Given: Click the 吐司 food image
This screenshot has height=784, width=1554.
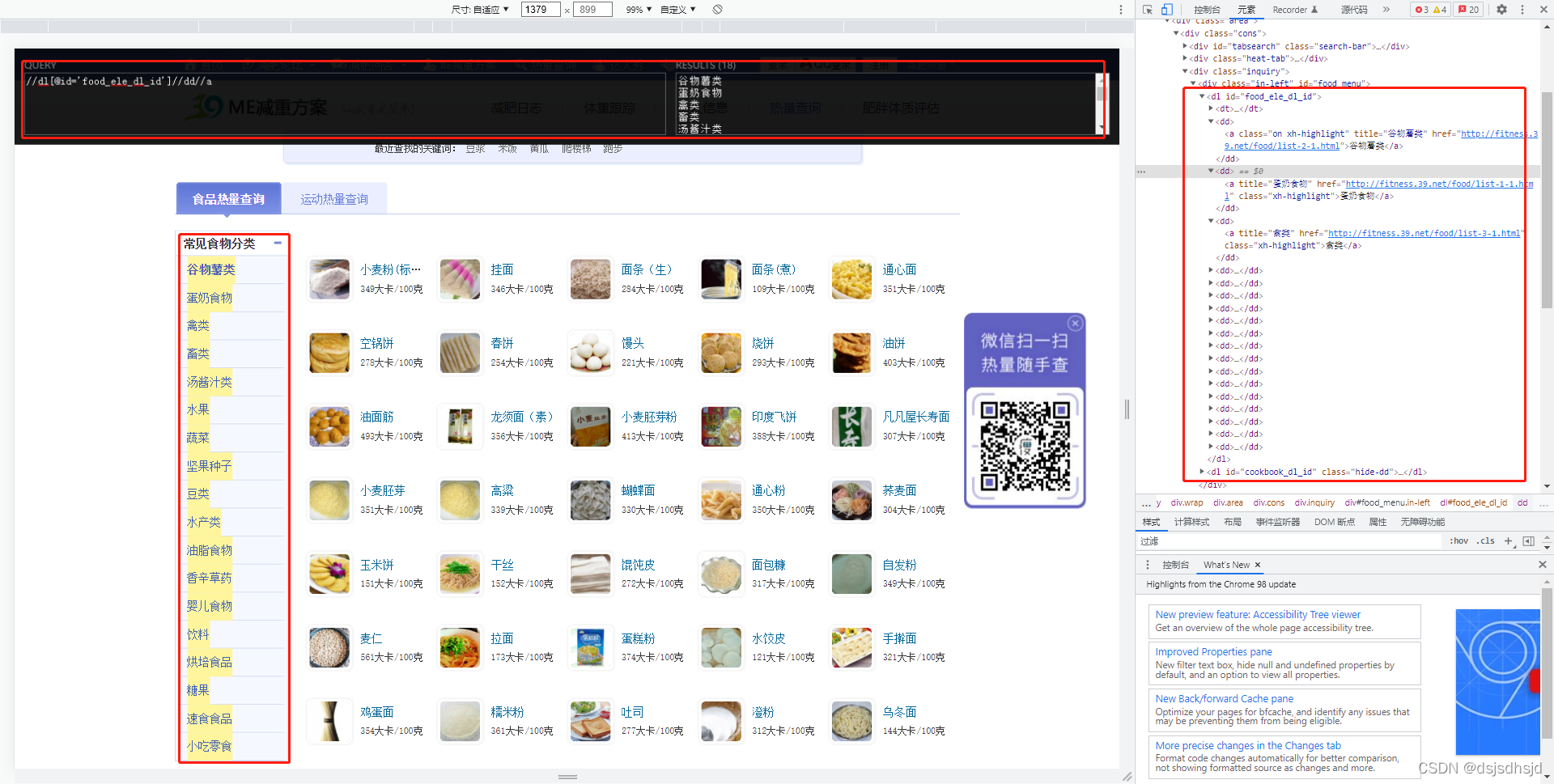Looking at the screenshot, I should pyautogui.click(x=591, y=722).
